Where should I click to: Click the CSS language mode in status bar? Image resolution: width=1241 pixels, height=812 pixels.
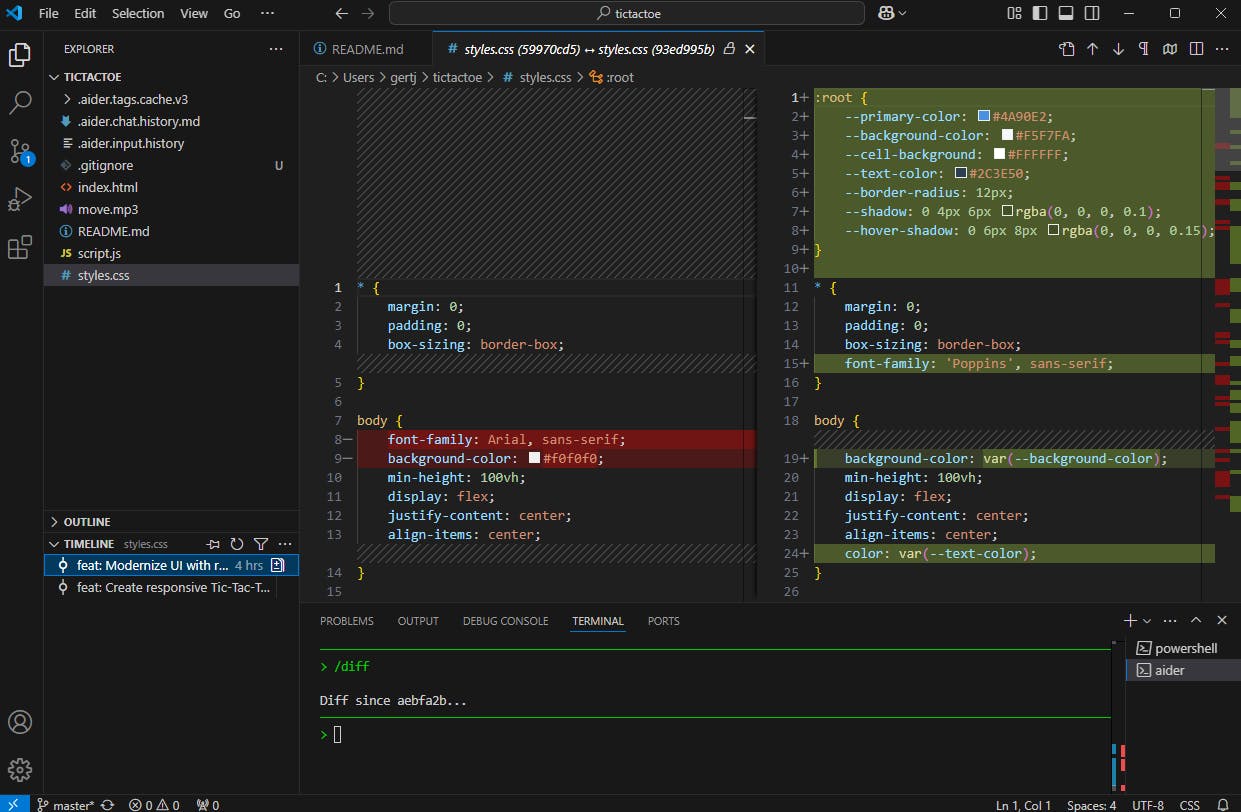[1190, 804]
